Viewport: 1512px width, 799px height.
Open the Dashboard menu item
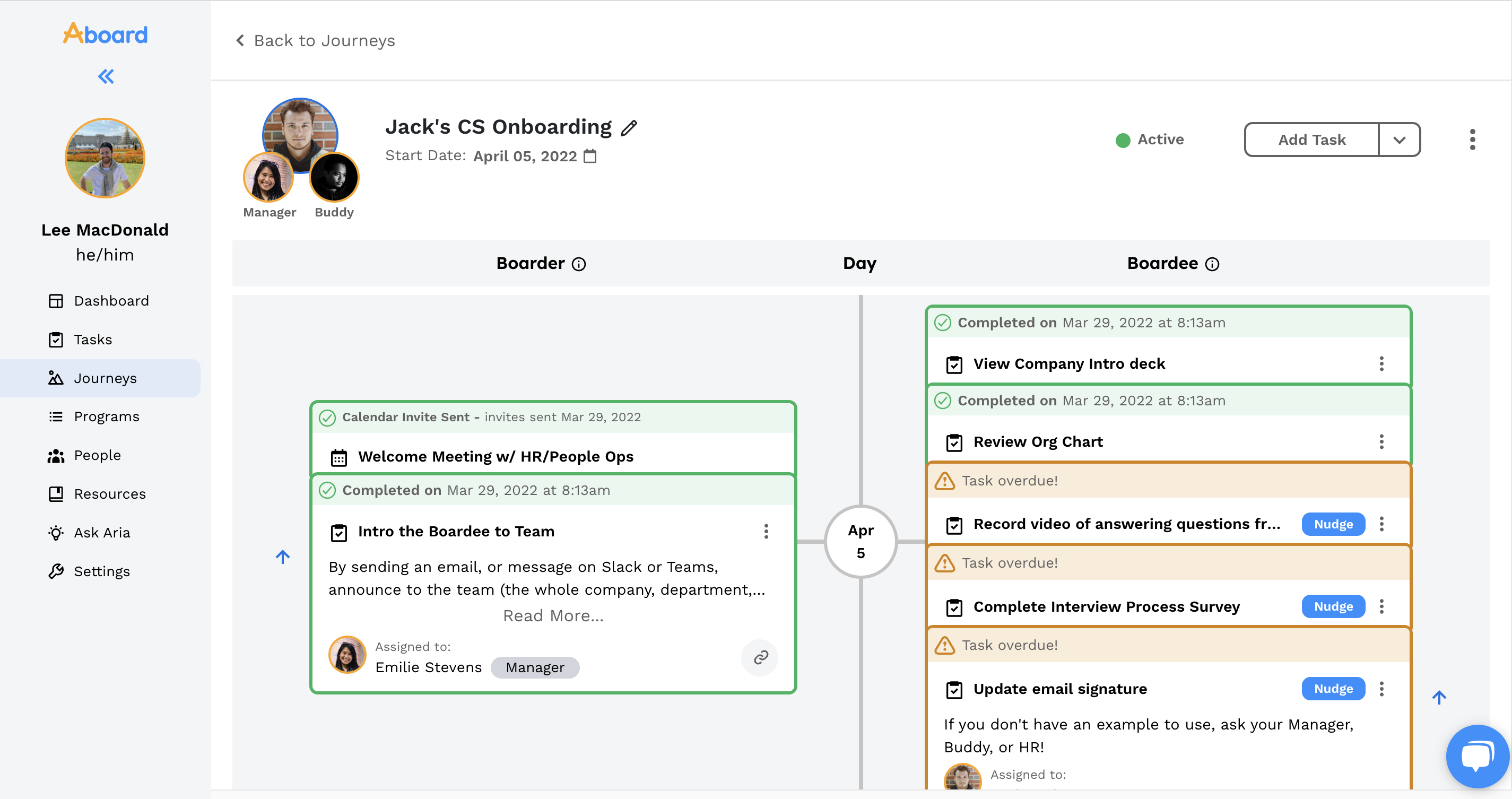pos(111,301)
